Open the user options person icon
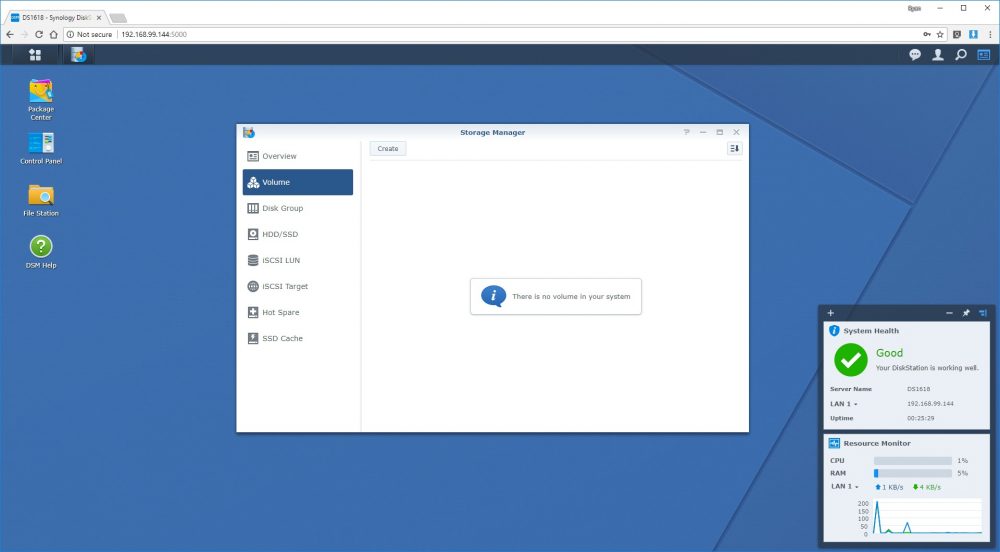The height and width of the screenshot is (552, 1000). tap(938, 55)
